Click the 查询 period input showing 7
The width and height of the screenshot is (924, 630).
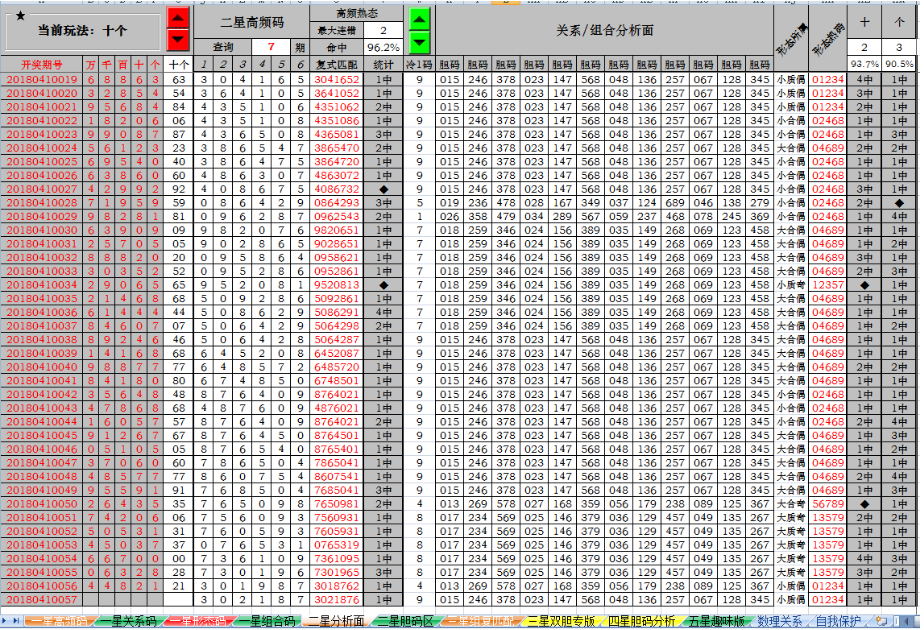270,47
